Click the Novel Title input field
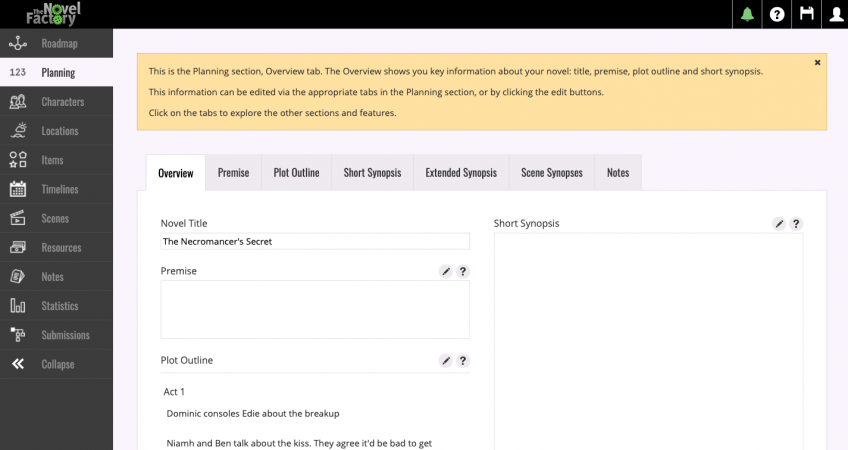 (x=315, y=241)
